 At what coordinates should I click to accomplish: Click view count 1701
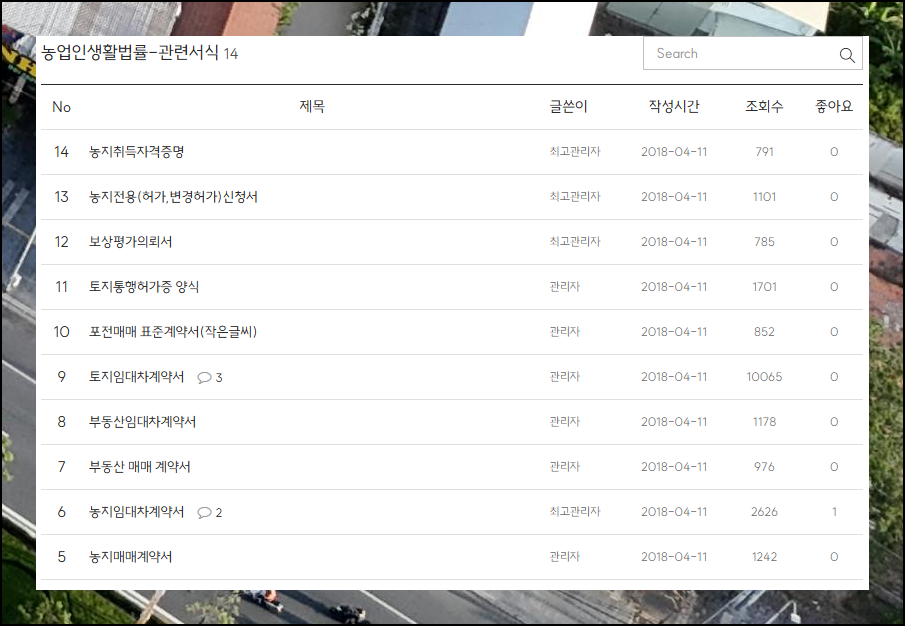pos(764,287)
